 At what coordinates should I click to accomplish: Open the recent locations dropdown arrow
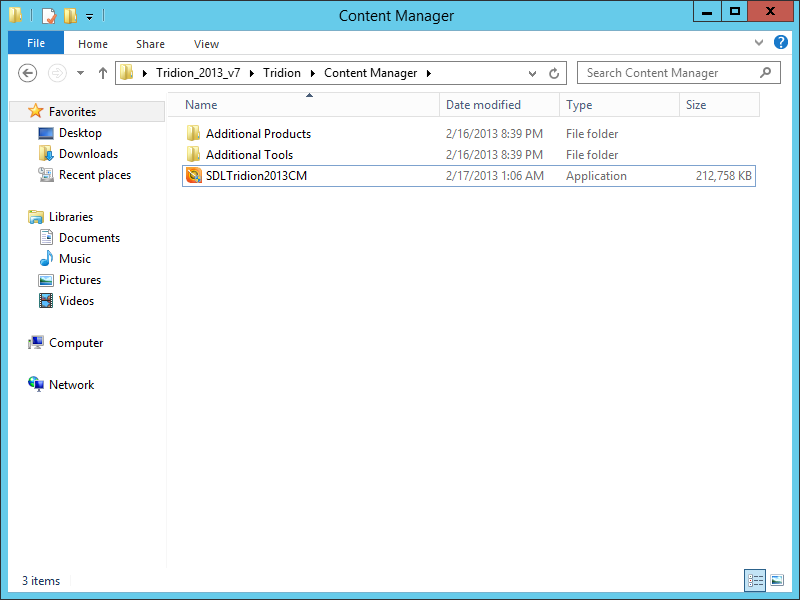click(x=80, y=73)
